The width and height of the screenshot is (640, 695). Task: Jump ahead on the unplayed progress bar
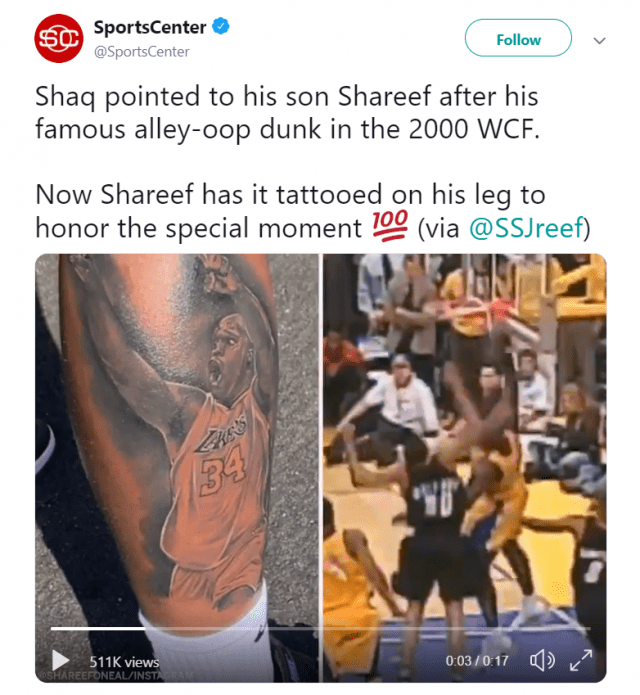[368, 628]
